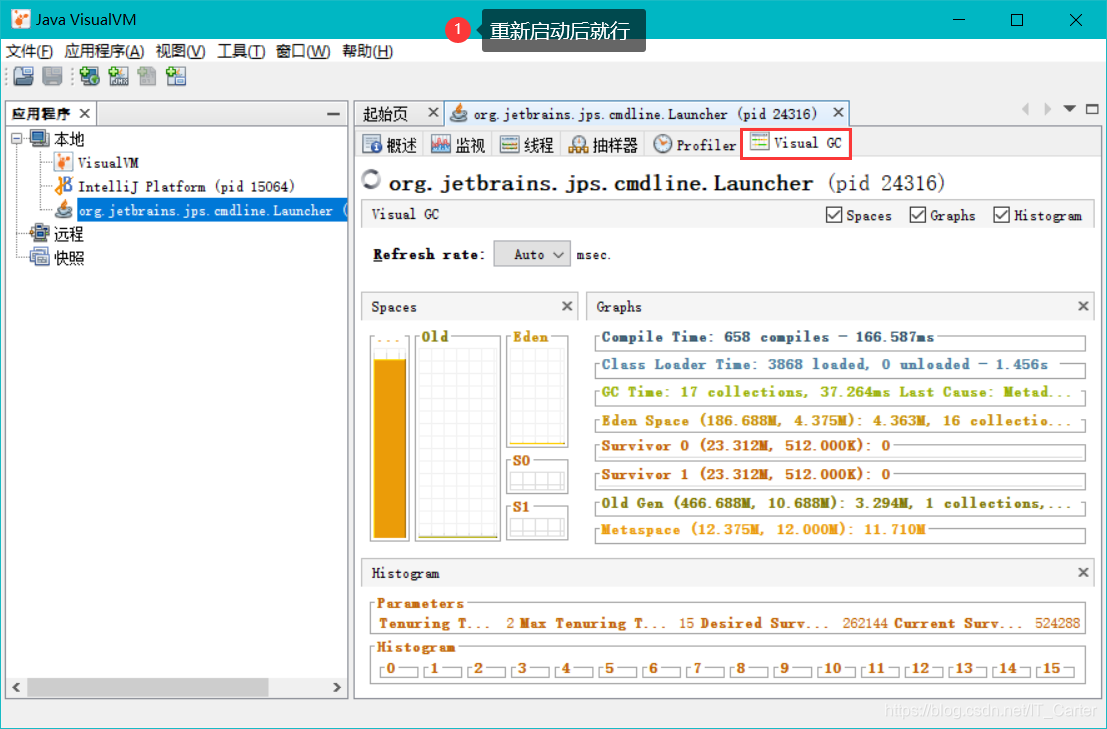Open the document list dropdown arrow
1107x729 pixels.
tap(1070, 109)
